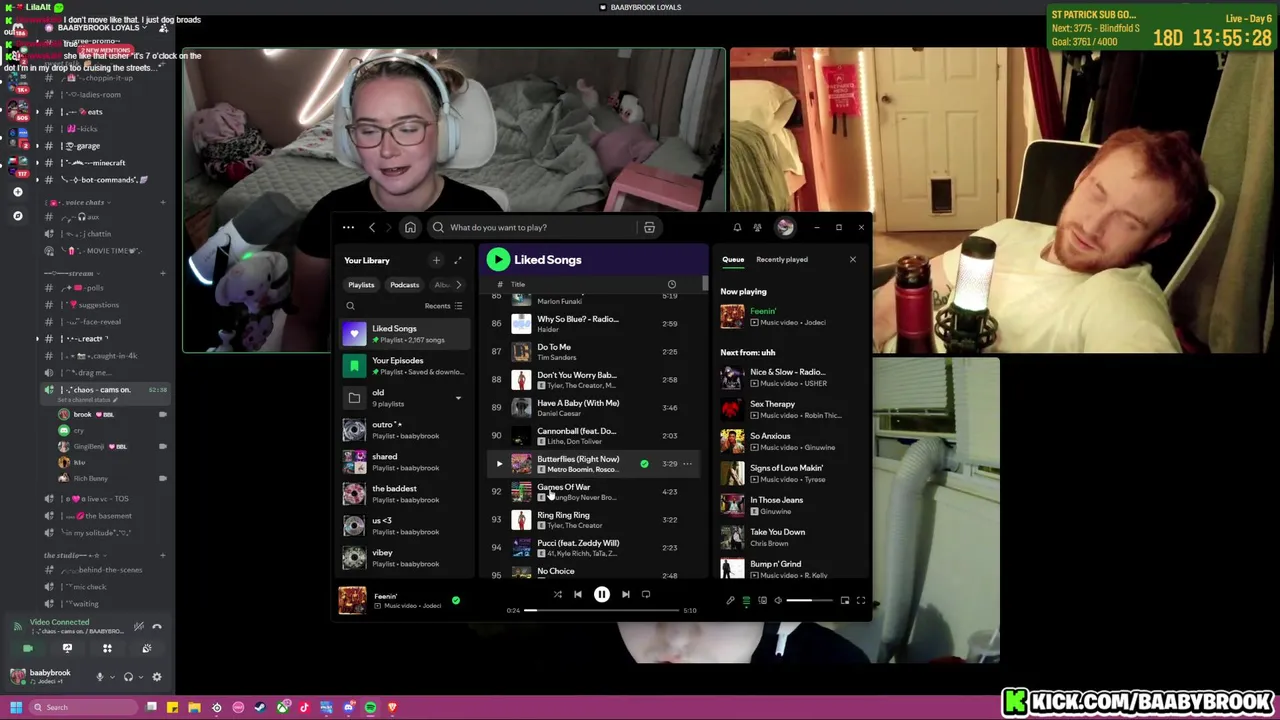Expand the 'old' playlist folder
This screenshot has height=720, width=1280.
click(x=458, y=398)
